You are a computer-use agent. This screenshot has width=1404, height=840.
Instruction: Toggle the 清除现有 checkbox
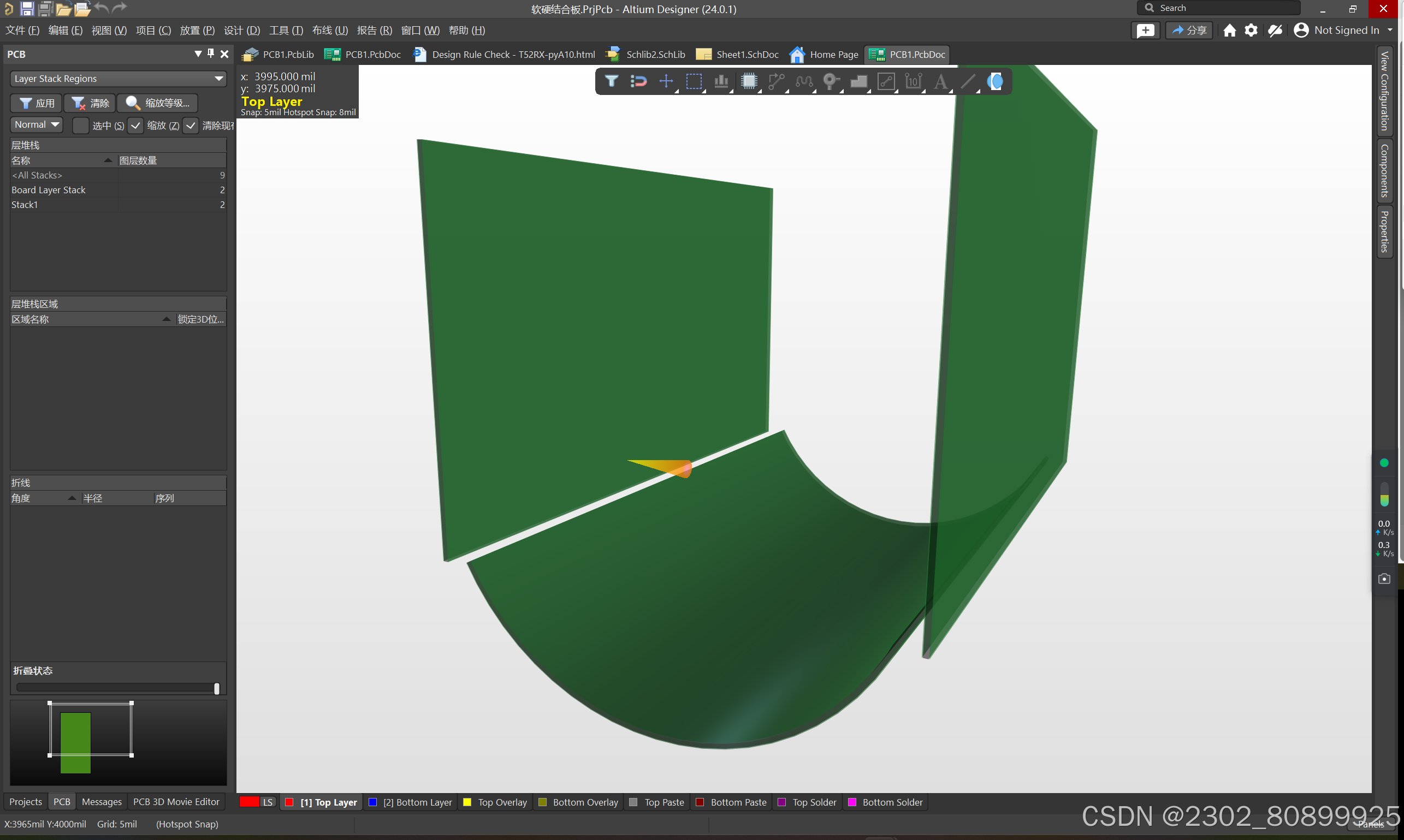[x=191, y=125]
